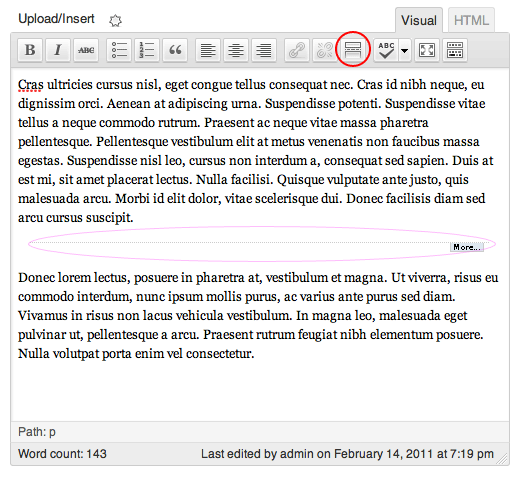Apply strikethrough with the ABC button
The width and height of the screenshot is (520, 480).
[86, 50]
